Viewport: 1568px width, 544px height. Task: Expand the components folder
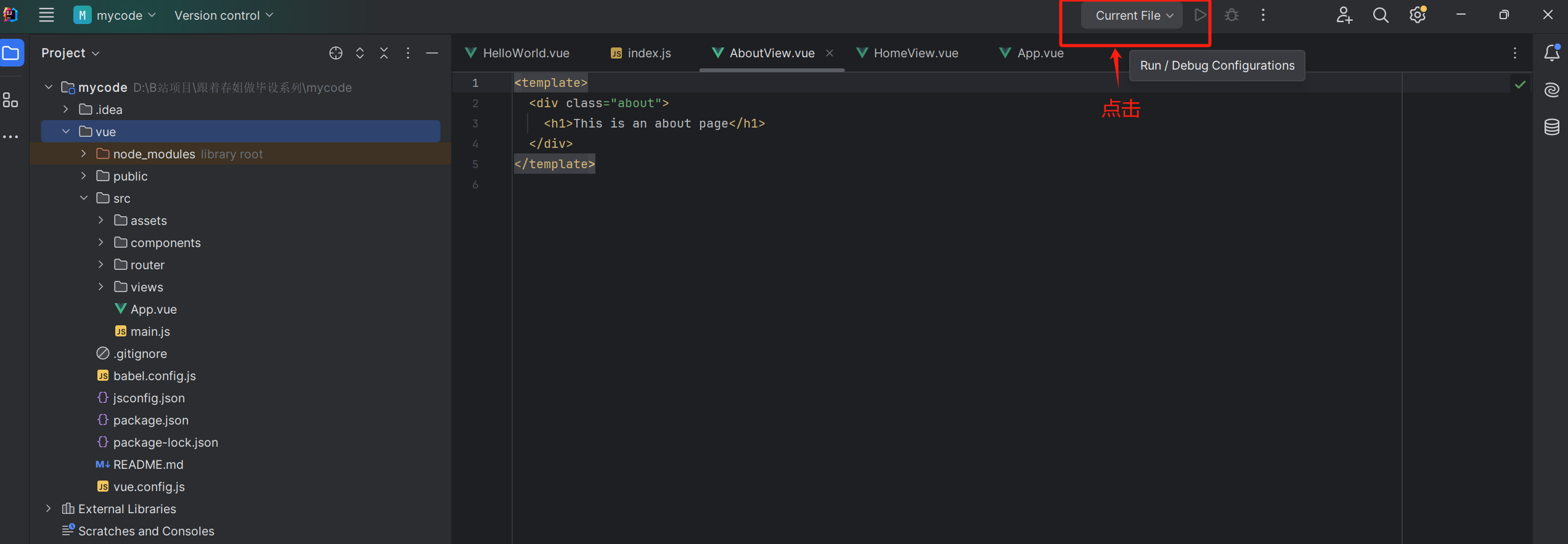(100, 243)
